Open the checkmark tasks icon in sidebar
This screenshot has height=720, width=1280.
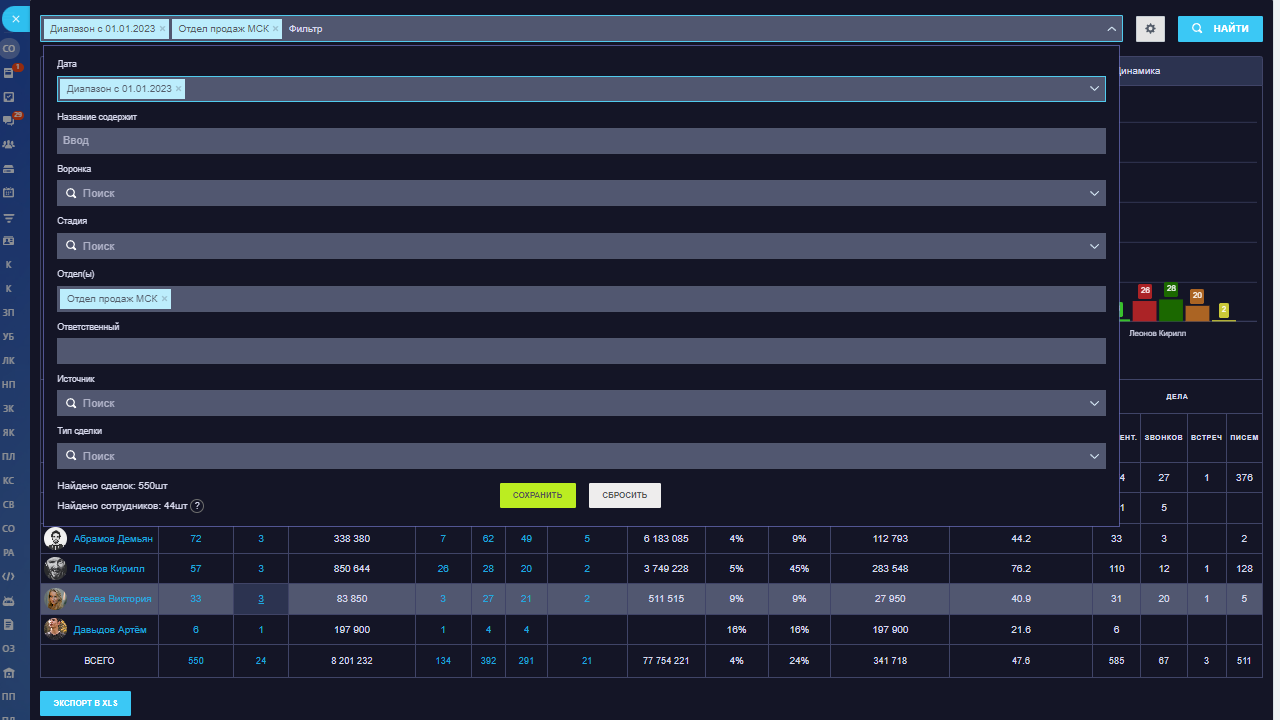click(9, 97)
